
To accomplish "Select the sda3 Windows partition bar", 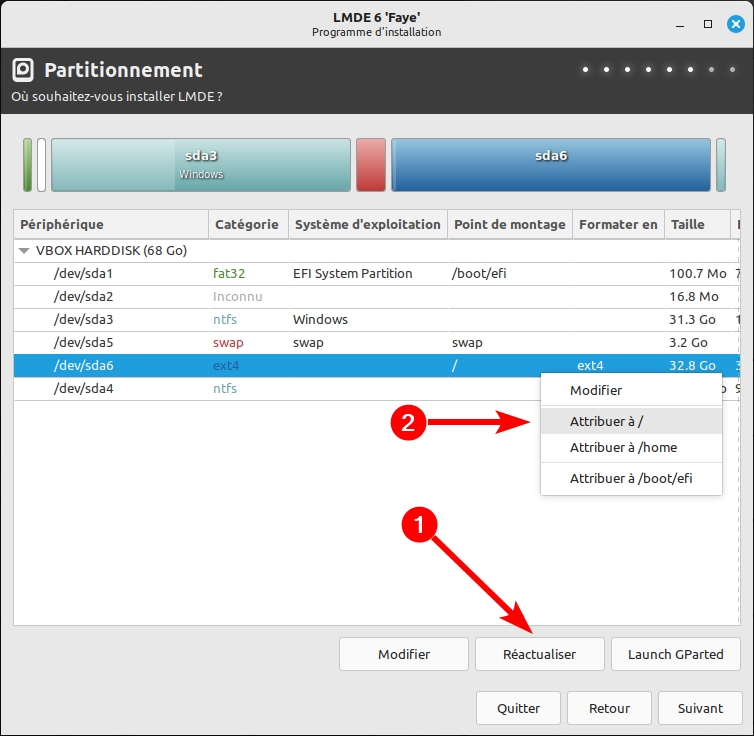I will [200, 164].
